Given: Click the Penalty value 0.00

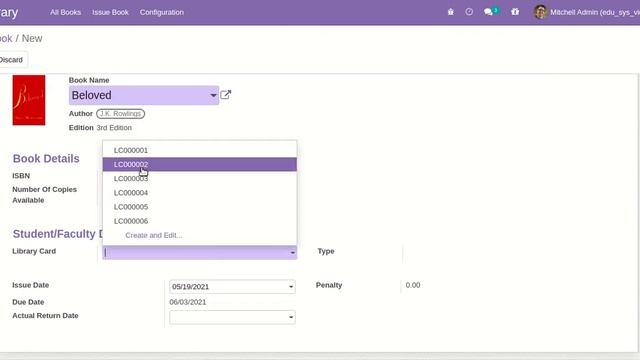Looking at the screenshot, I should click(413, 285).
